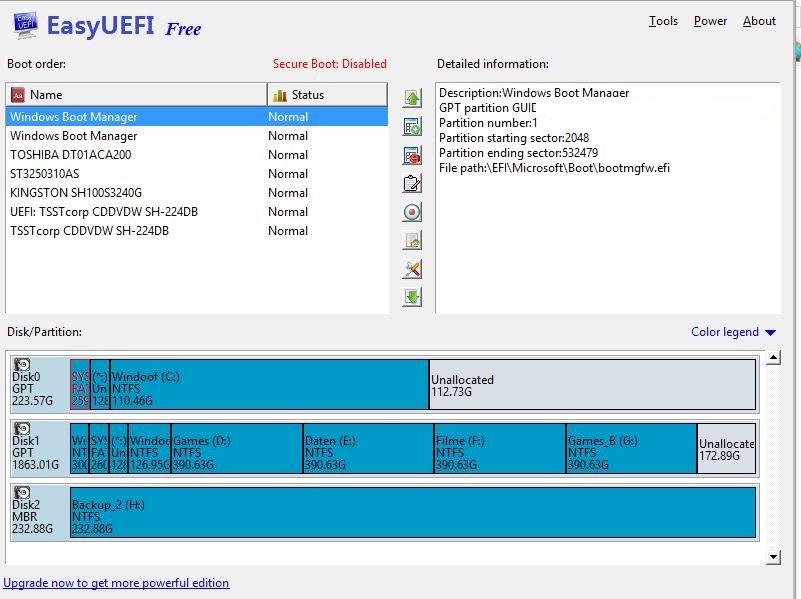Viewport: 801px width, 599px height.
Task: Click the Secure Boot: Disabled text
Action: pyautogui.click(x=329, y=64)
